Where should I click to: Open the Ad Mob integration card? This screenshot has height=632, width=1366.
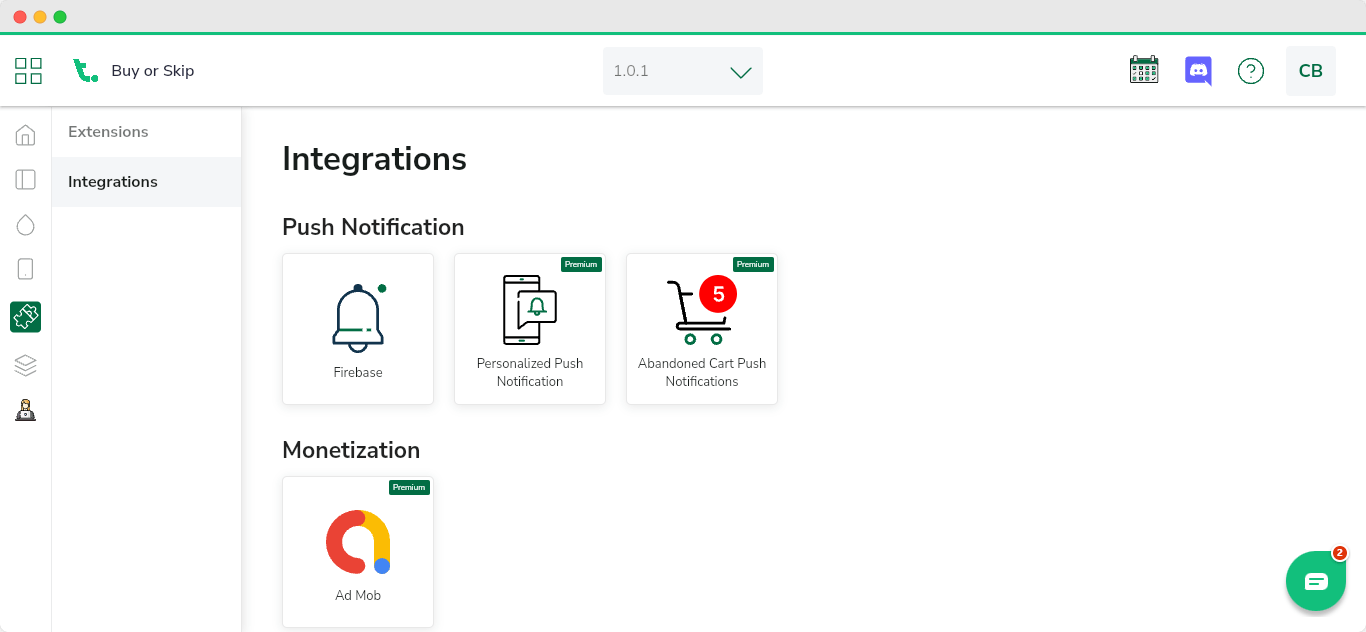coord(358,552)
